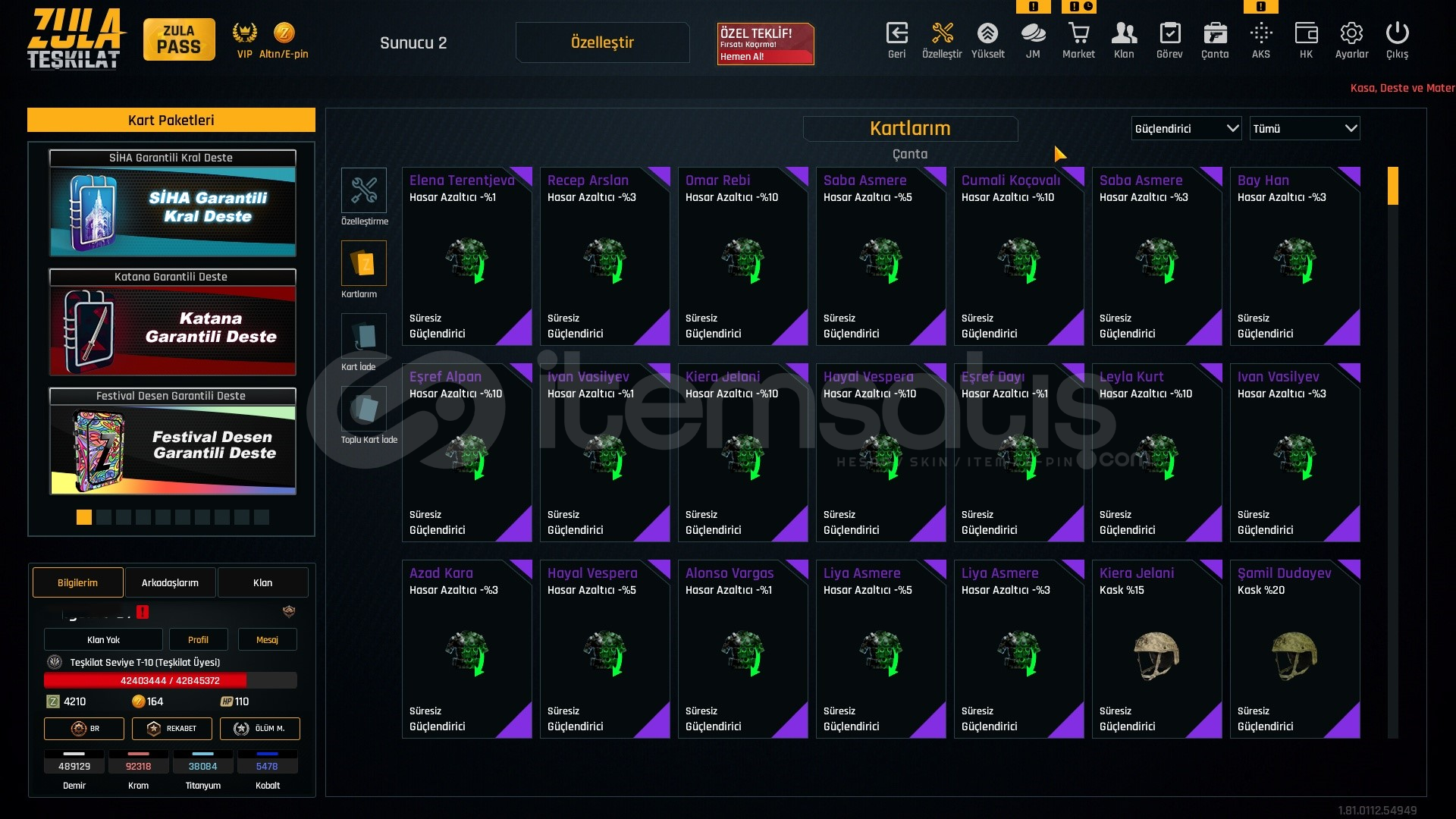1456x819 pixels.
Task: Select the last carousel page indicator
Action: coord(262,517)
